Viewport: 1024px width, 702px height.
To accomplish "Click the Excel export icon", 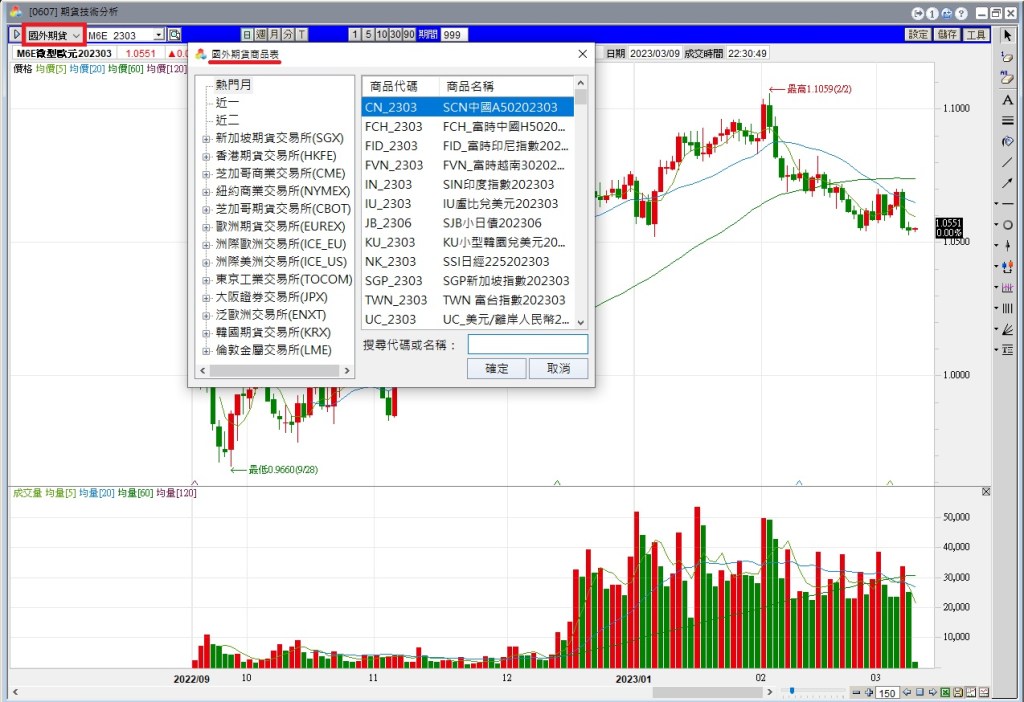I will point(944,692).
